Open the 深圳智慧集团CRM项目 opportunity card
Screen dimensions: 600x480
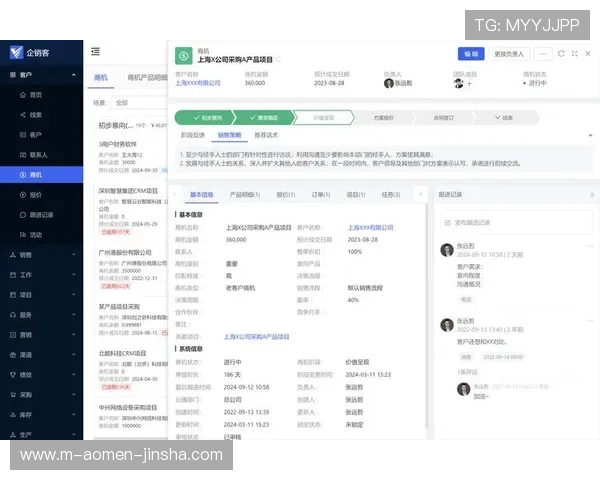click(131, 212)
